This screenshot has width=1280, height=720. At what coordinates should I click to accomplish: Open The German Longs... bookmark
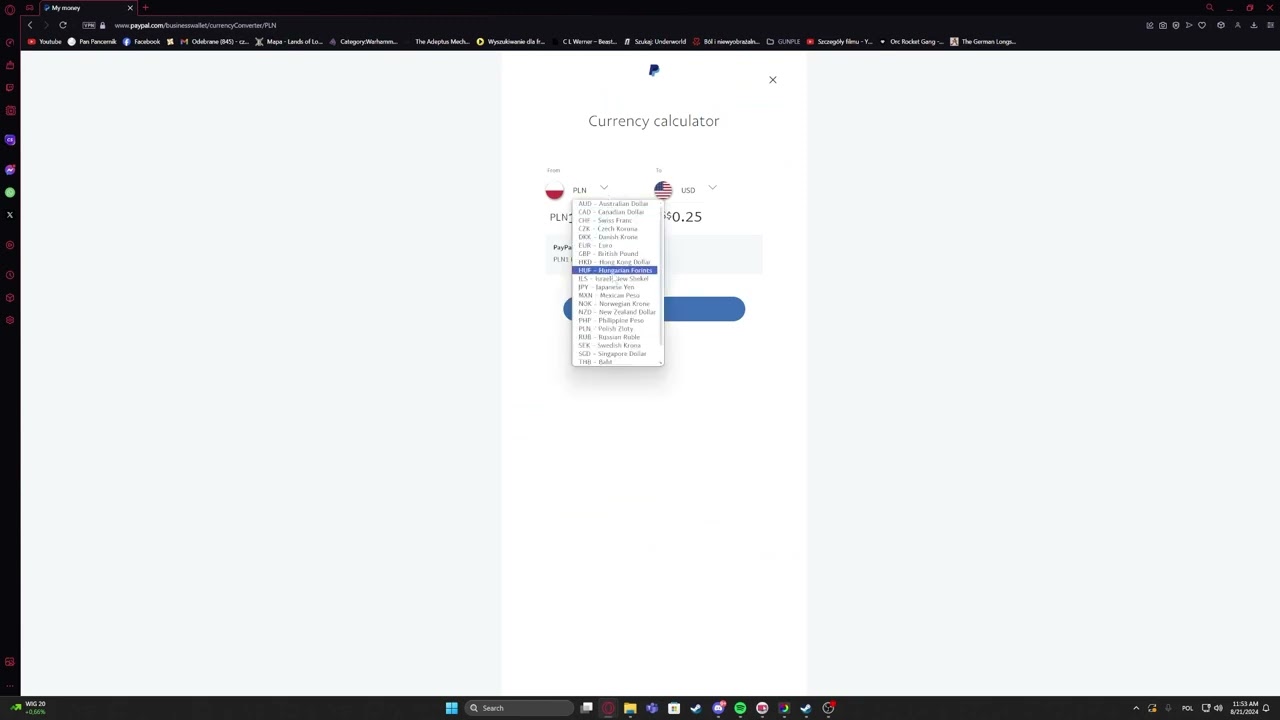point(983,42)
